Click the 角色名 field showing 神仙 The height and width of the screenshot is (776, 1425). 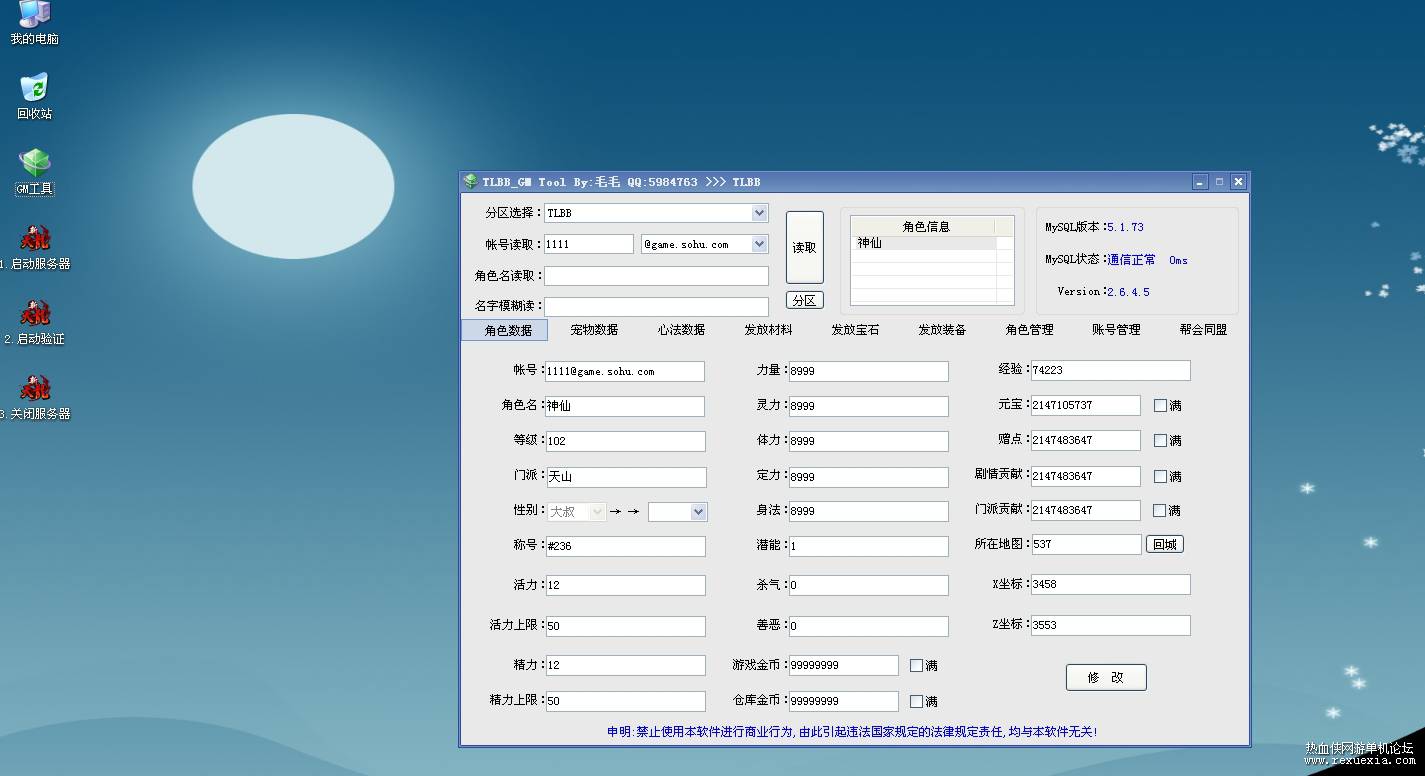coord(625,406)
